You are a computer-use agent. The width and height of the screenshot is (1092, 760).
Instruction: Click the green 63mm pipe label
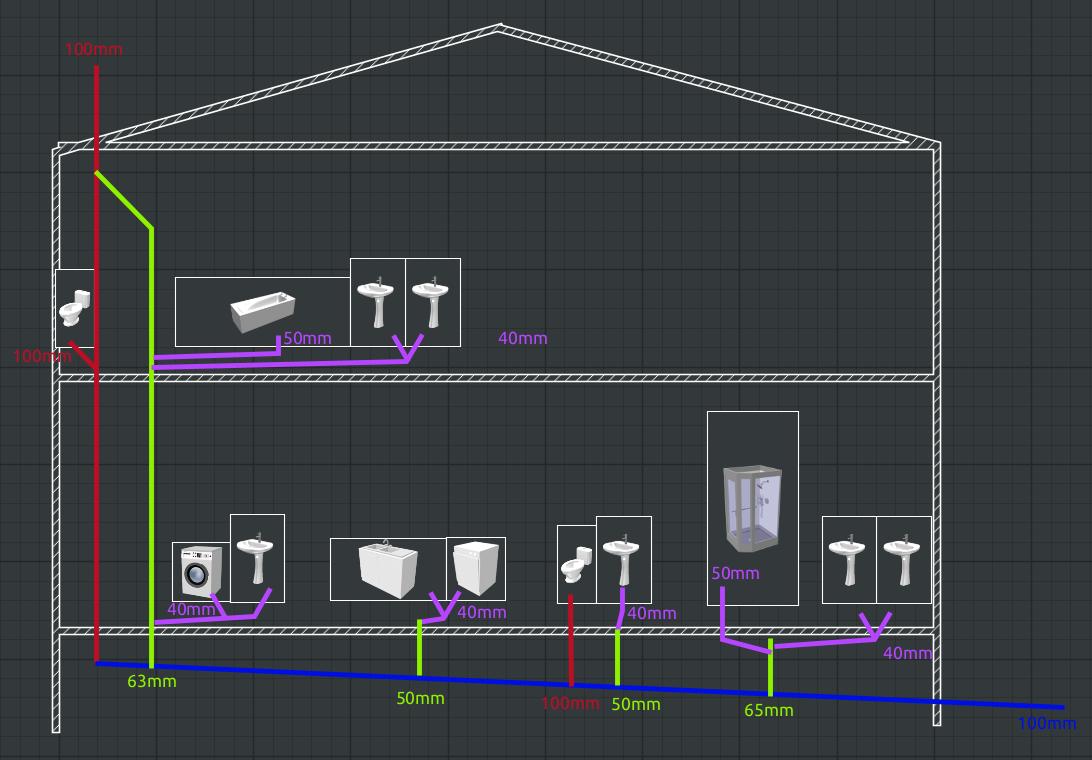[152, 682]
